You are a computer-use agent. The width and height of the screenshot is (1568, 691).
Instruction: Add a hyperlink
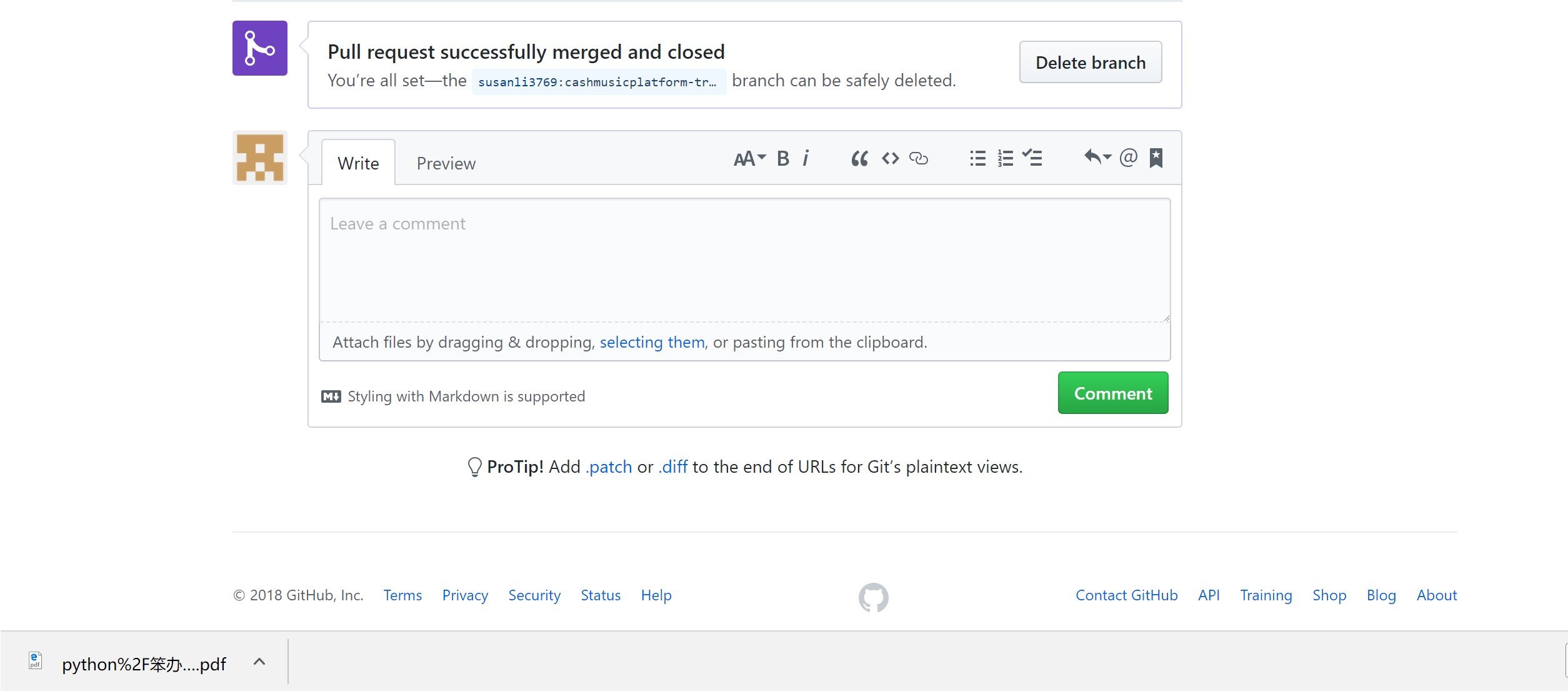pos(919,159)
